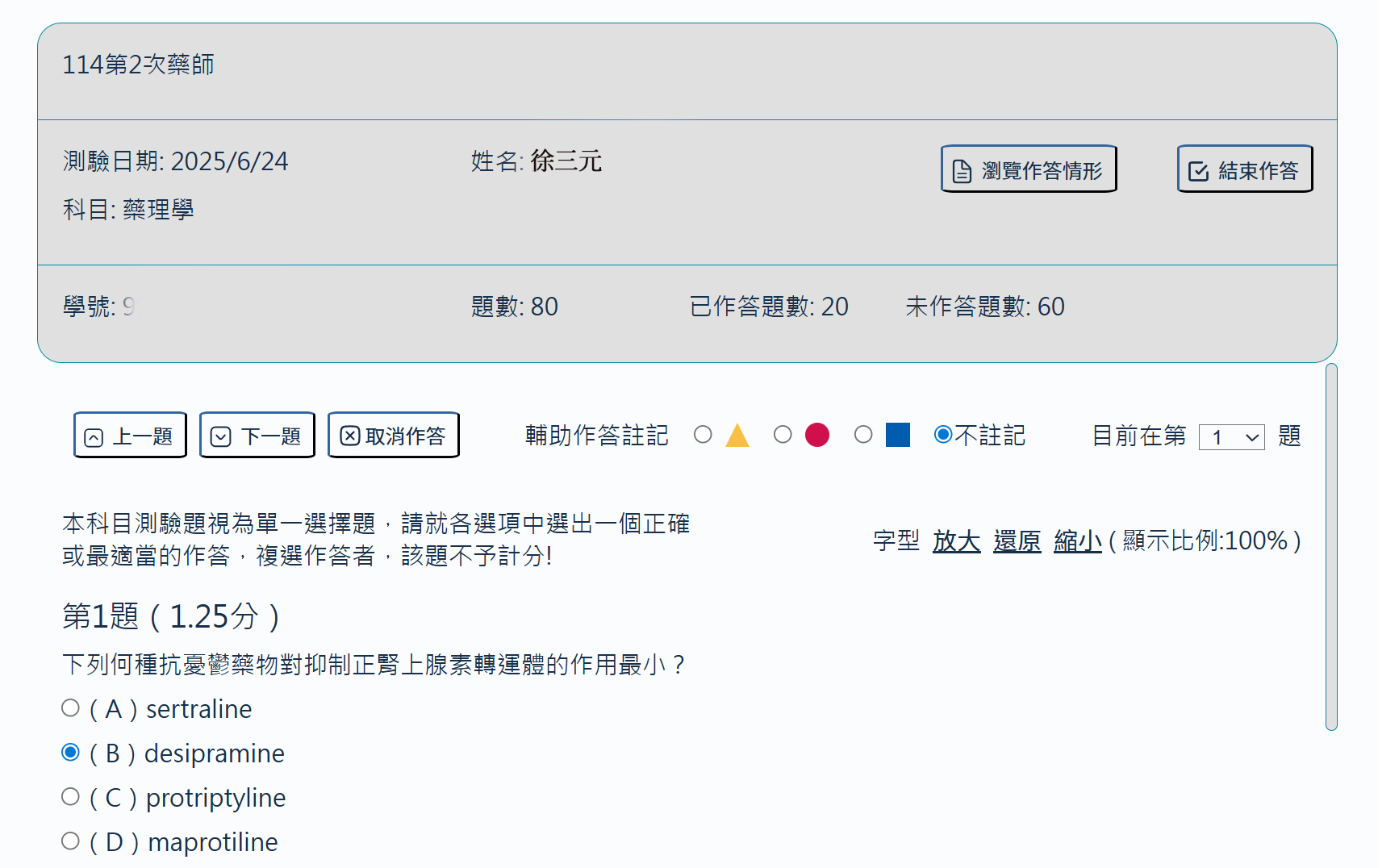
Task: Click the down-chevron icon for 下一題
Action: (x=220, y=437)
